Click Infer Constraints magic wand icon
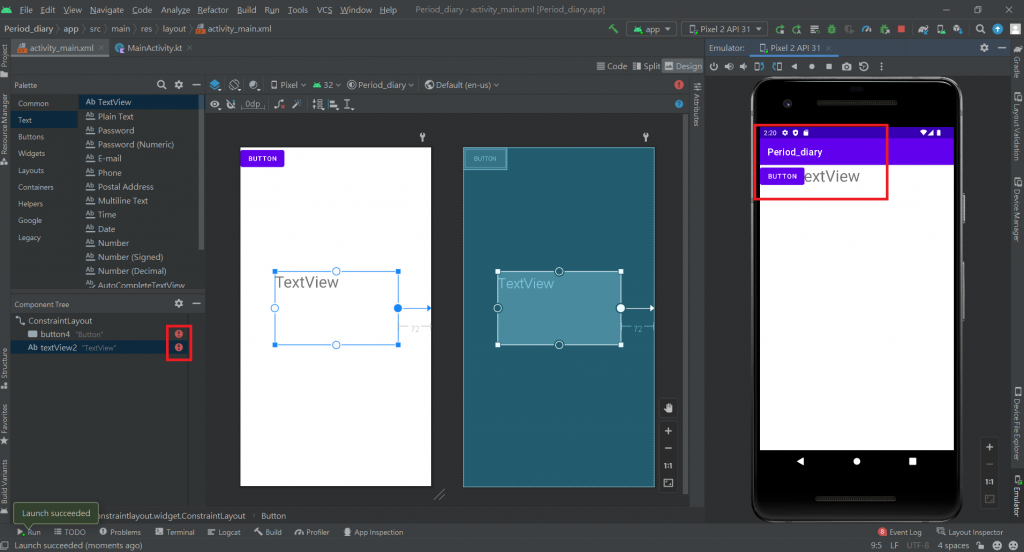This screenshot has width=1024, height=552. [296, 105]
